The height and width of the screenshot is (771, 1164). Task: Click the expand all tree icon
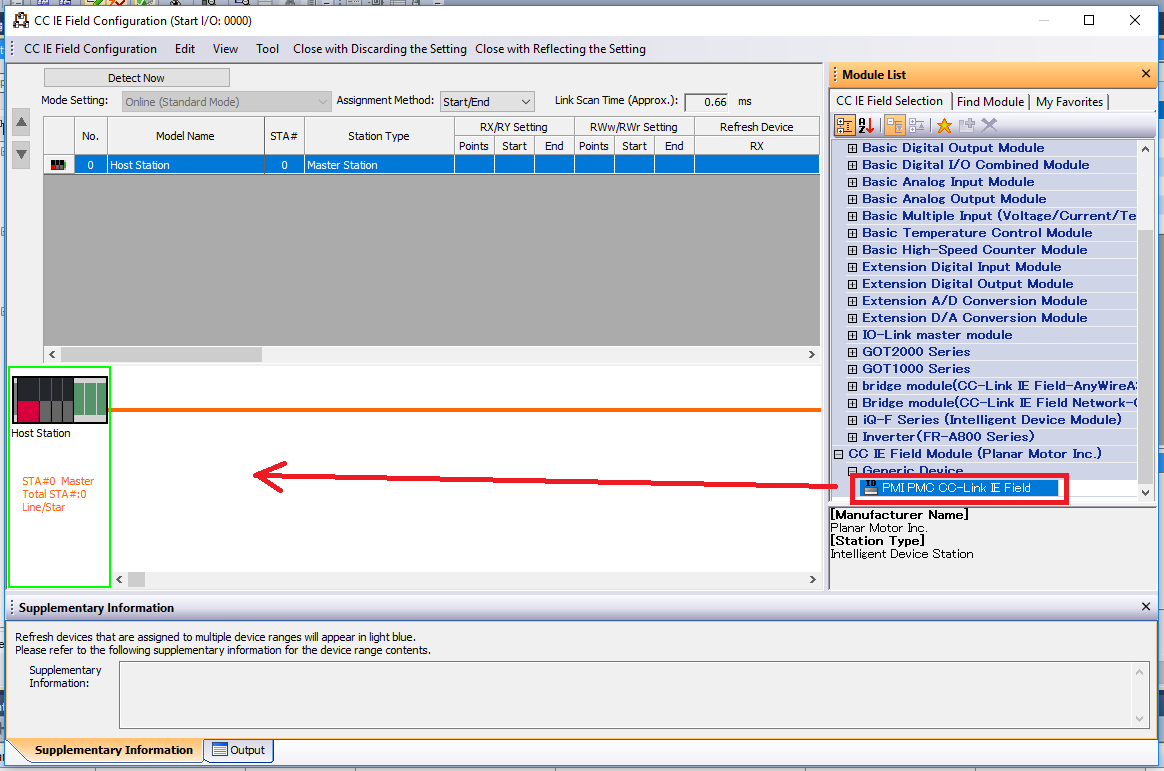click(894, 125)
